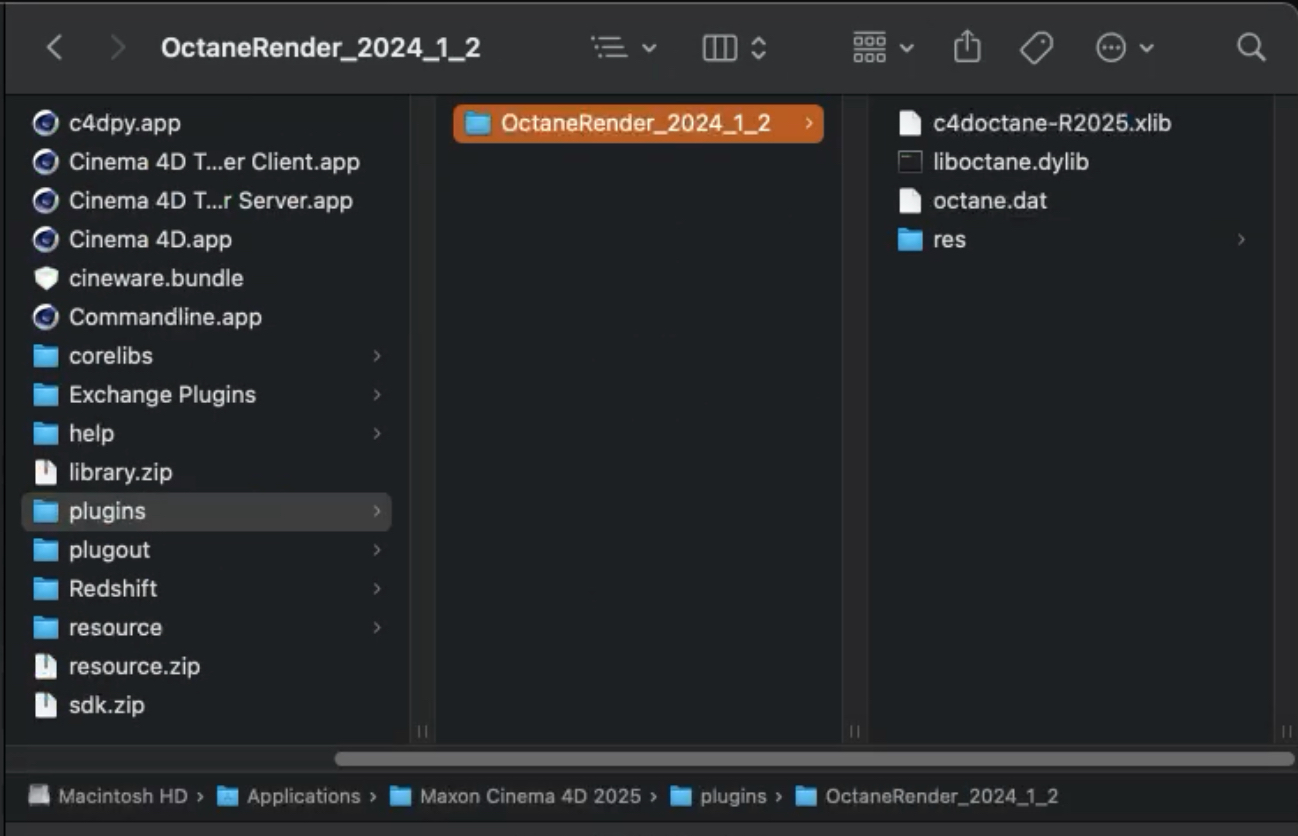Select the library.zip file name

[x=121, y=472]
